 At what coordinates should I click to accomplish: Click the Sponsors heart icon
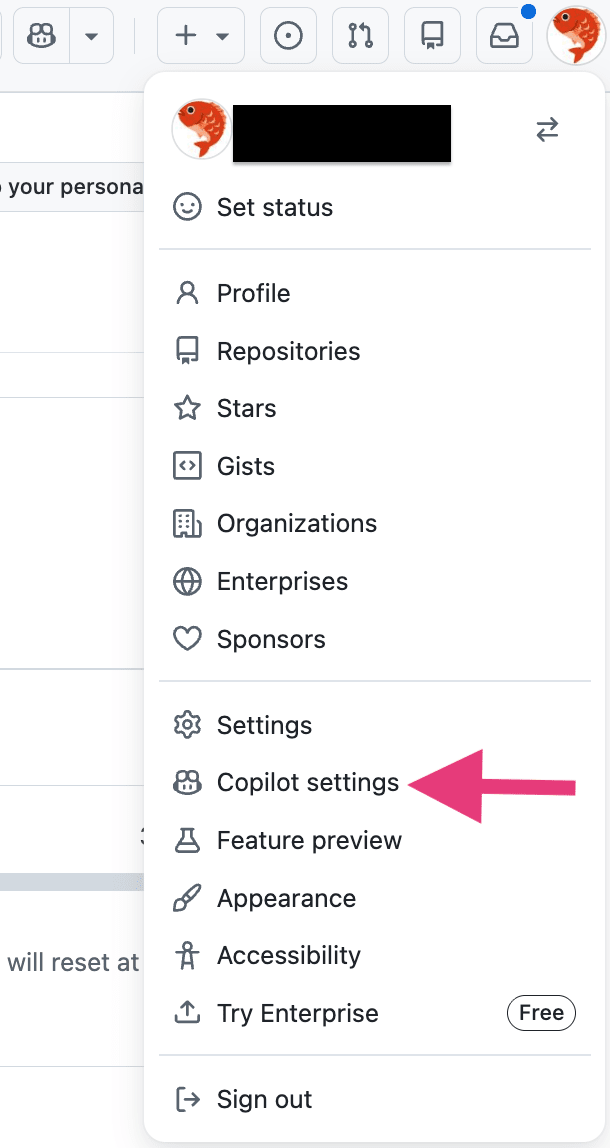tap(187, 639)
